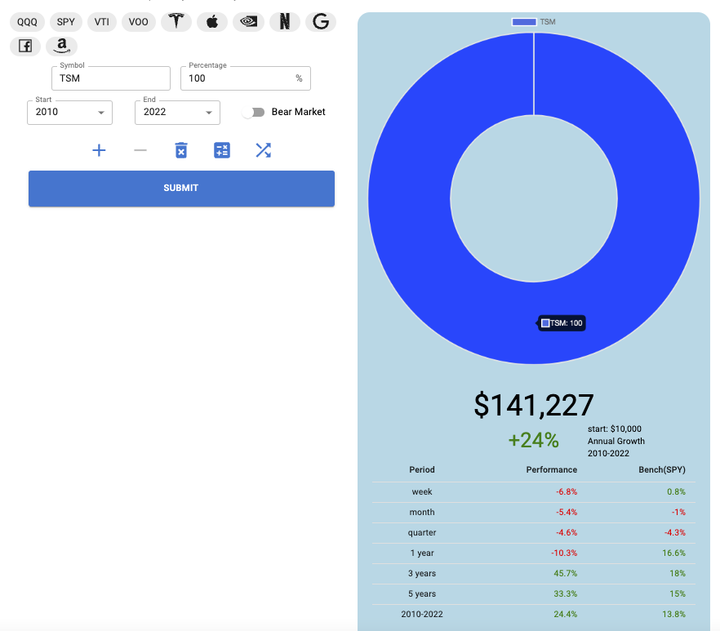Click the +24% annual growth figure
720x631 pixels.
(533, 440)
